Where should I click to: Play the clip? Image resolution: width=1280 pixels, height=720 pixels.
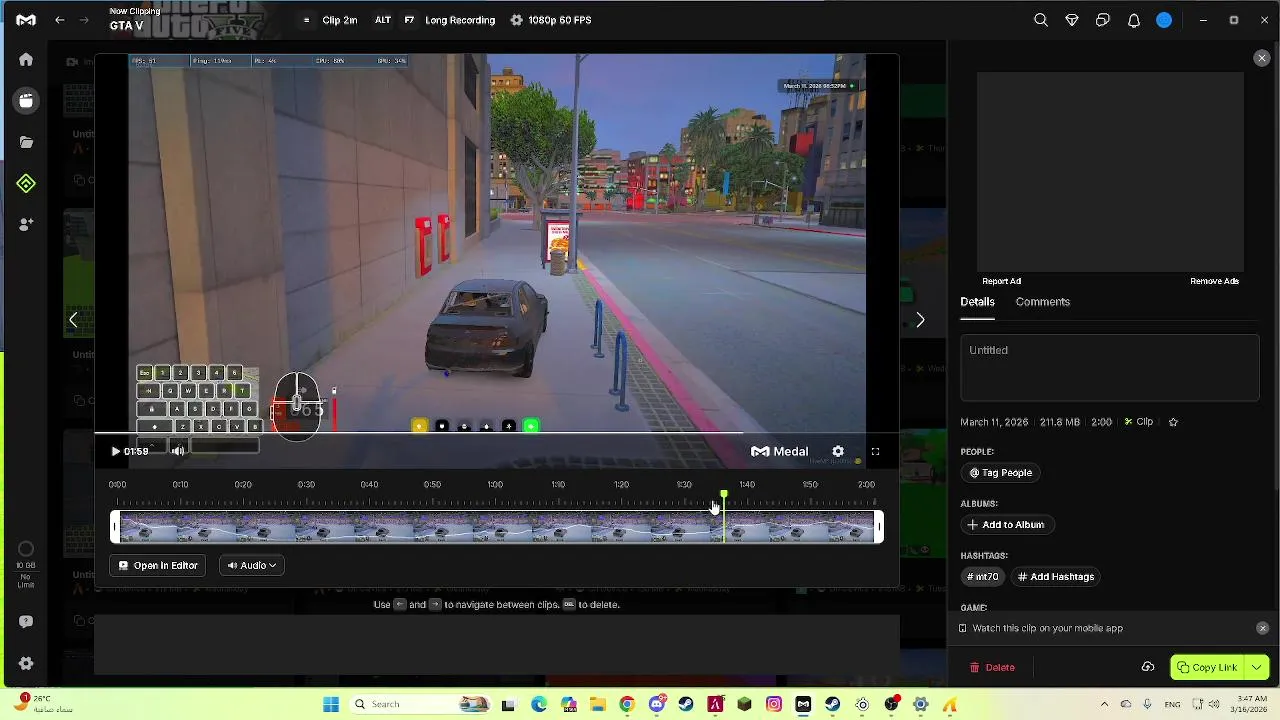[116, 451]
